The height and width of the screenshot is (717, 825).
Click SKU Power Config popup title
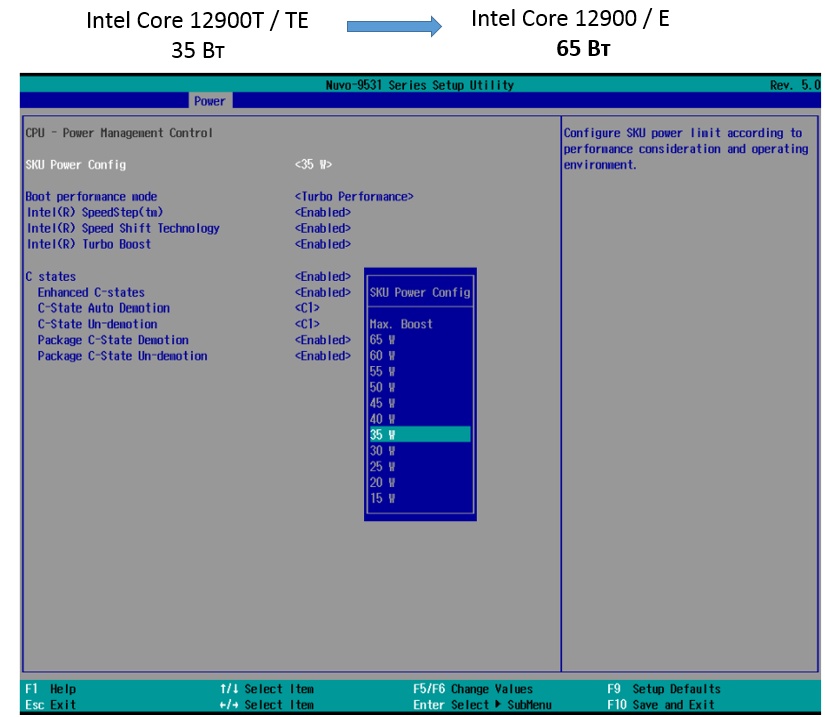pyautogui.click(x=419, y=292)
